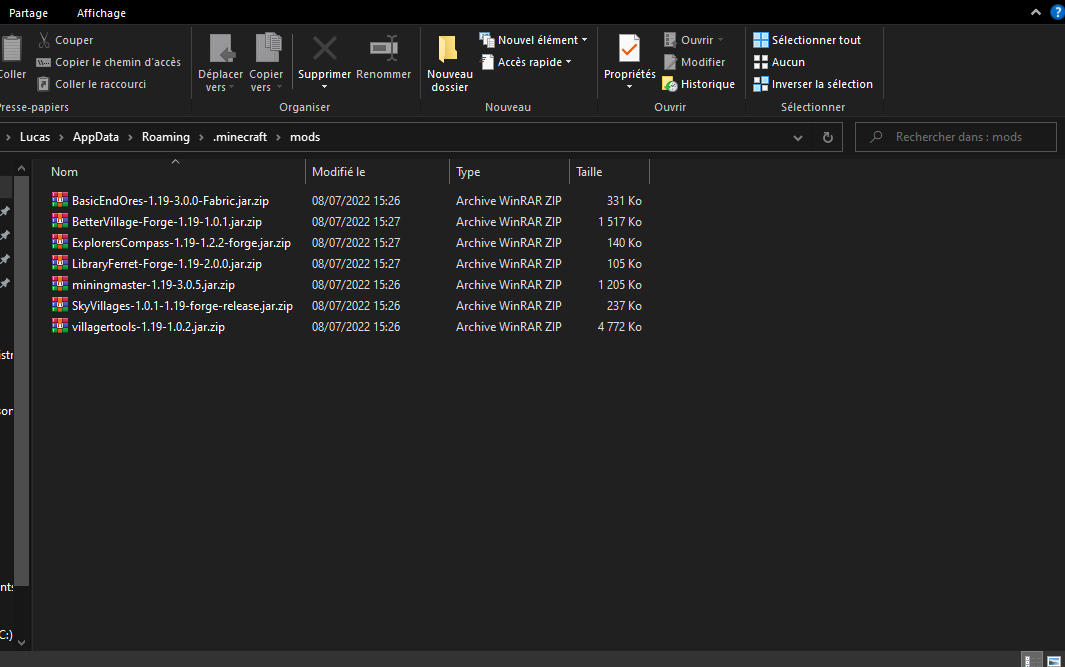Open the Windows help question-mark icon

tap(1057, 12)
